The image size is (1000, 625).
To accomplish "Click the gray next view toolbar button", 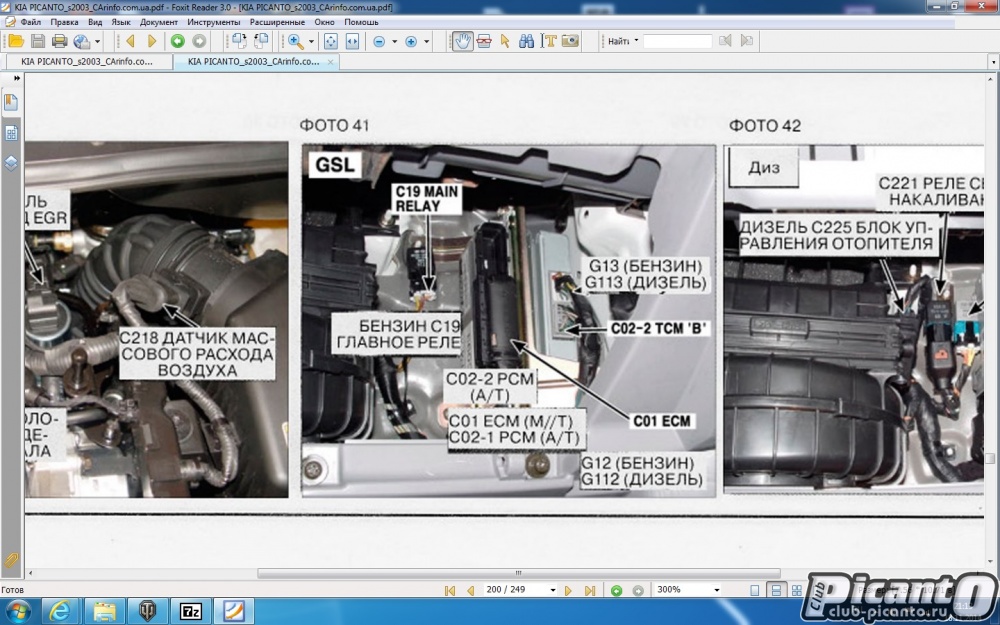I will point(199,41).
